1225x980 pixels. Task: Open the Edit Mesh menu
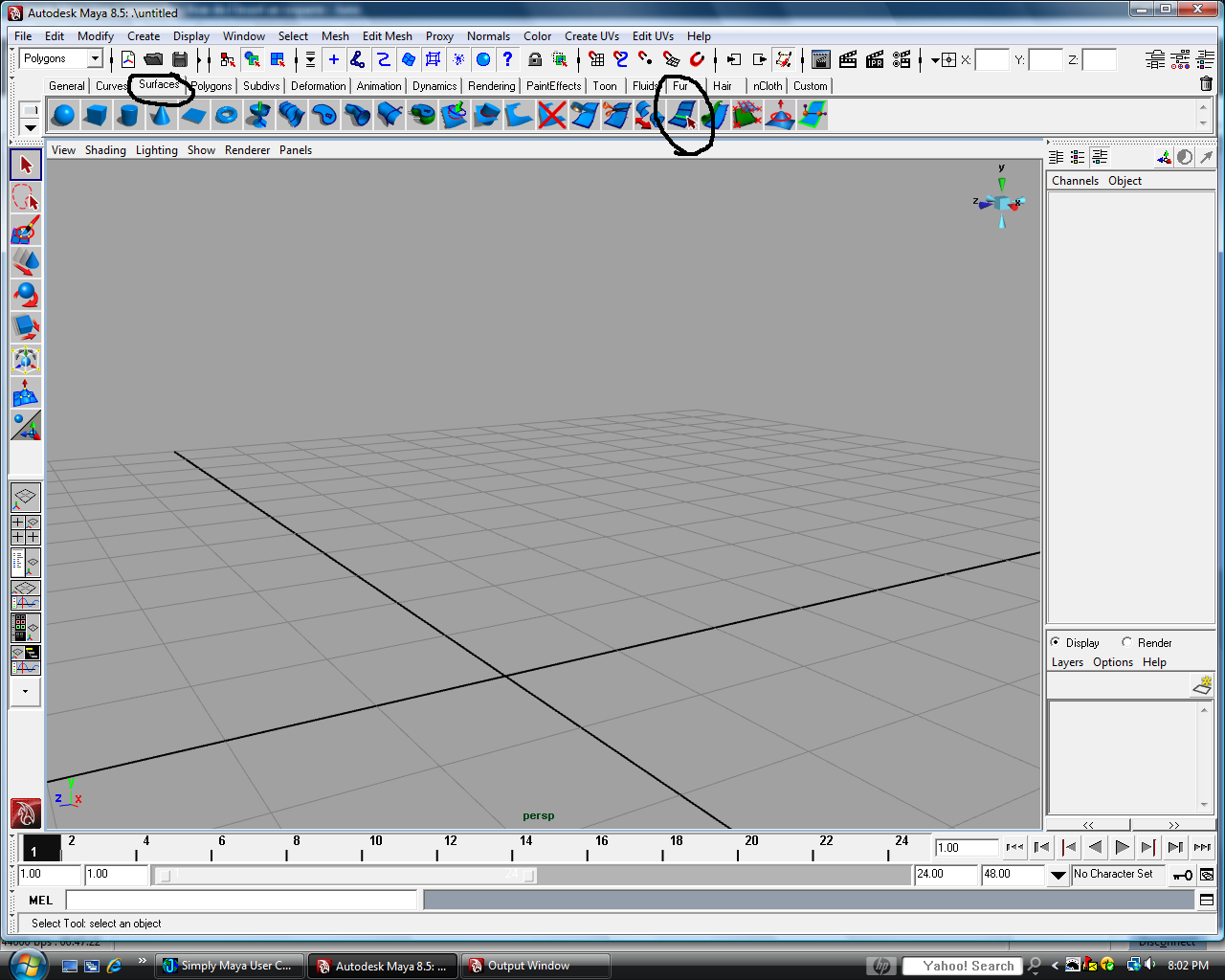click(388, 36)
